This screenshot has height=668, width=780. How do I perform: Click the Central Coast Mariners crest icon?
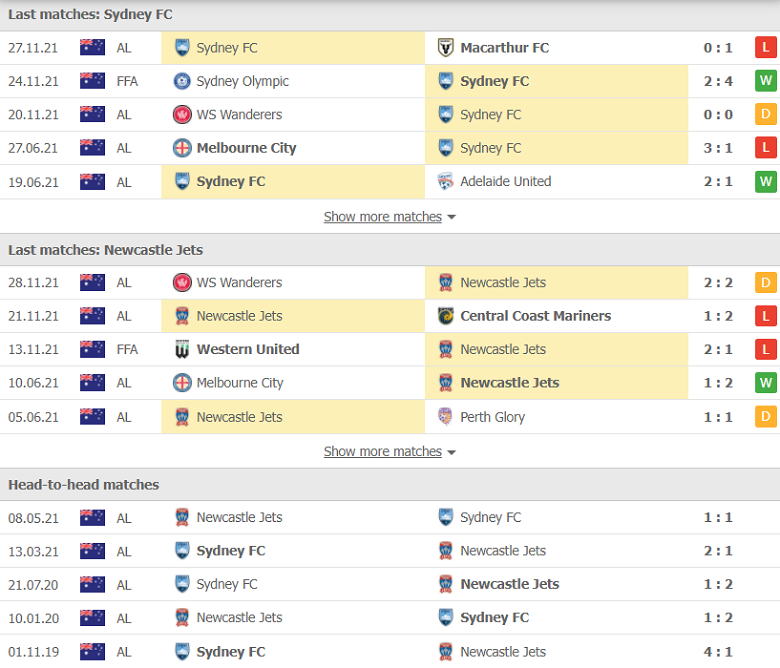pyautogui.click(x=445, y=316)
